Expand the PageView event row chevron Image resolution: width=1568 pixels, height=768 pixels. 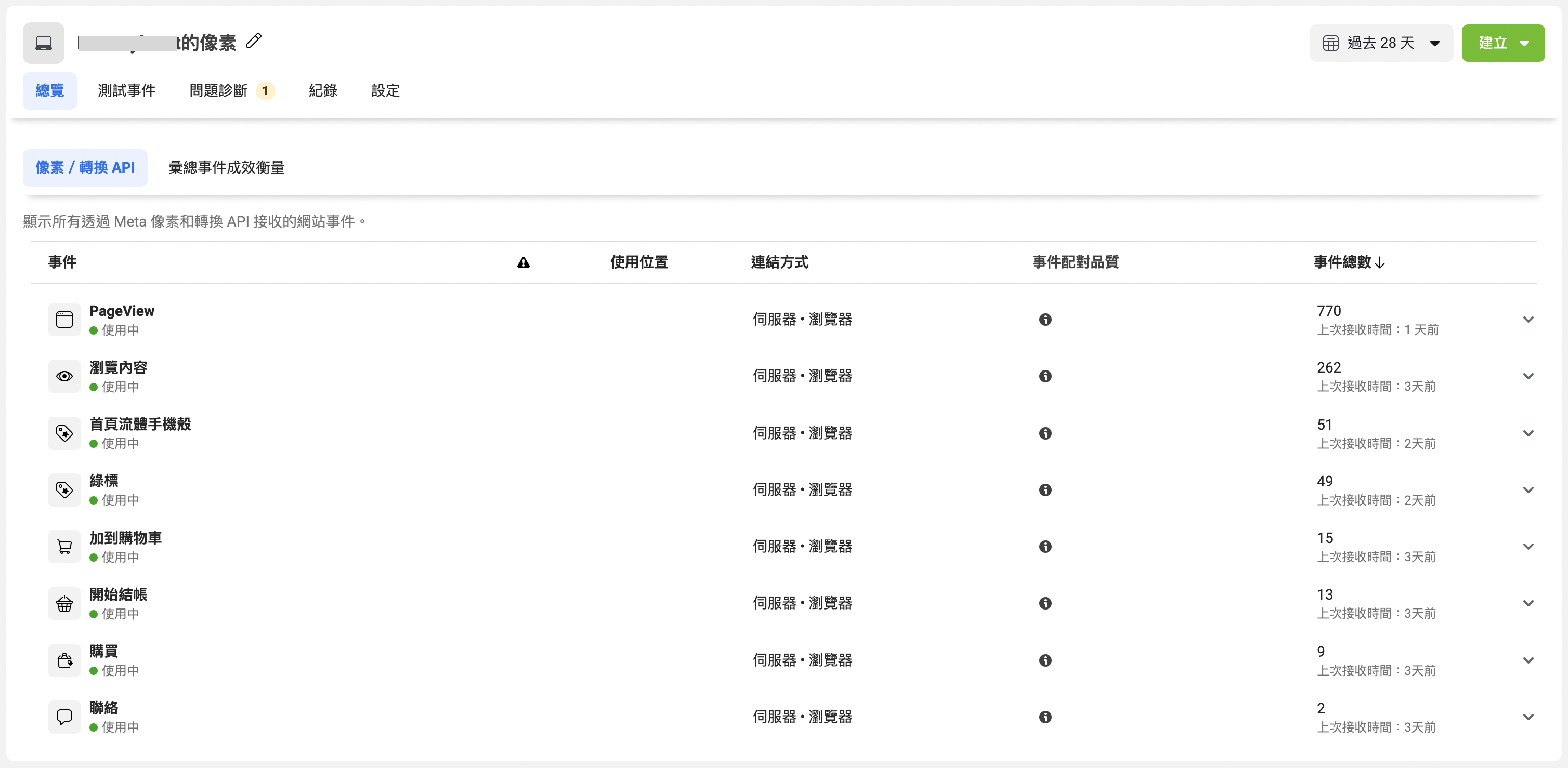[x=1528, y=320]
